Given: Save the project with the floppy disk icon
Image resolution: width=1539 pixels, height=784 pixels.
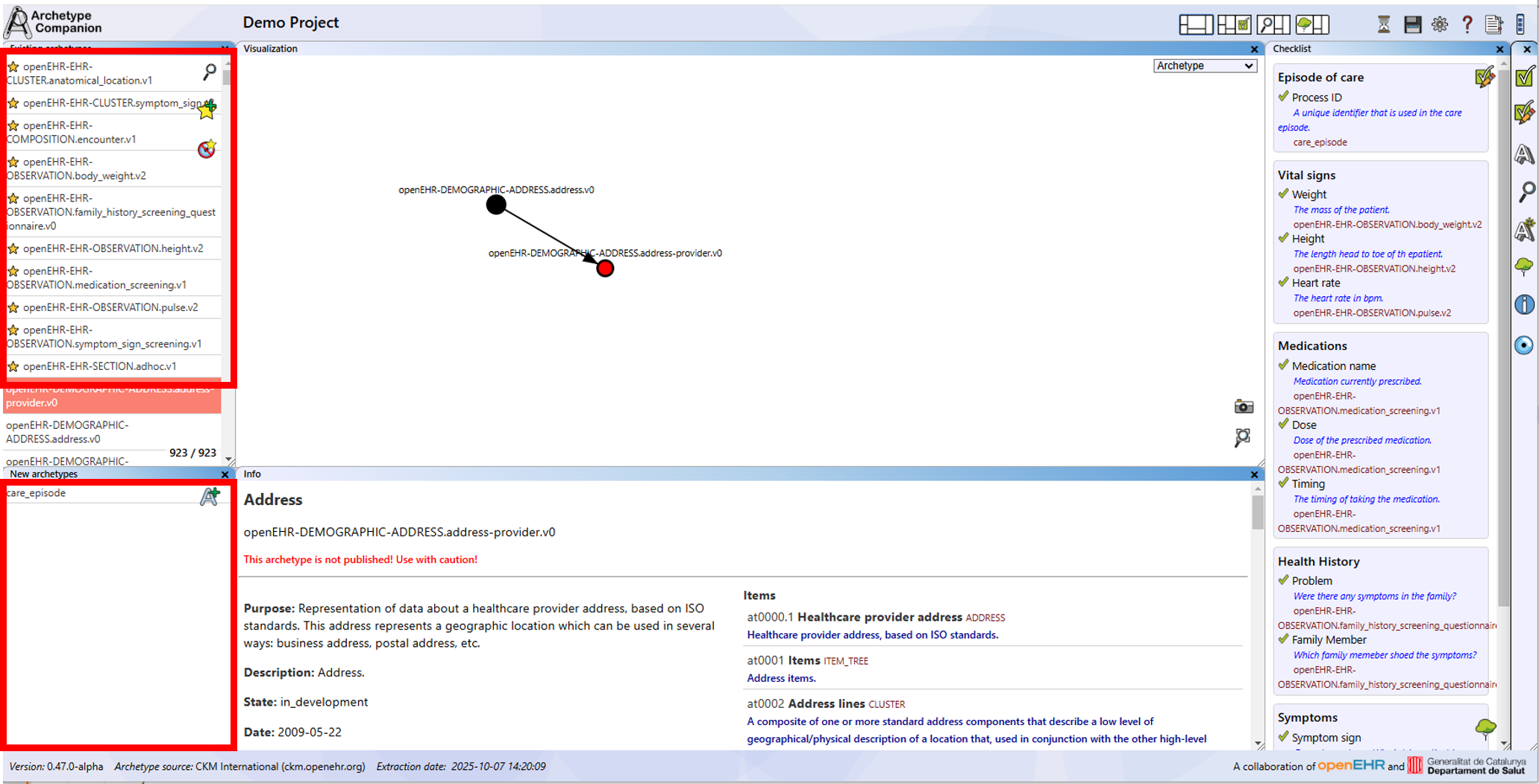Looking at the screenshot, I should click(x=1411, y=25).
